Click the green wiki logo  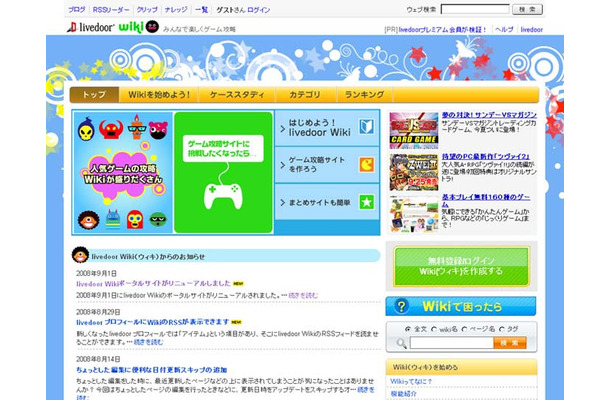pos(131,27)
